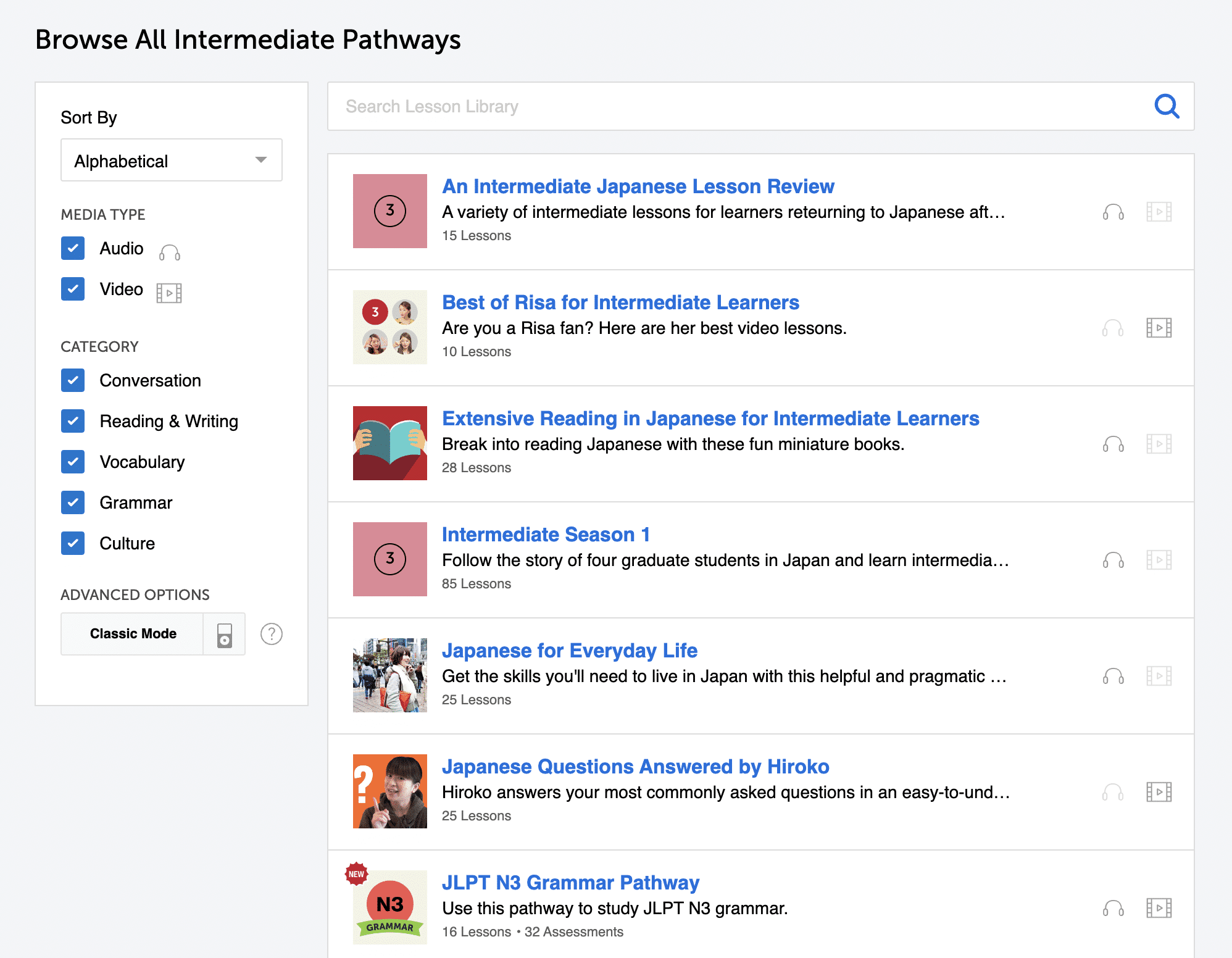
Task: Click video icon for Best of Risa row
Action: click(1159, 328)
